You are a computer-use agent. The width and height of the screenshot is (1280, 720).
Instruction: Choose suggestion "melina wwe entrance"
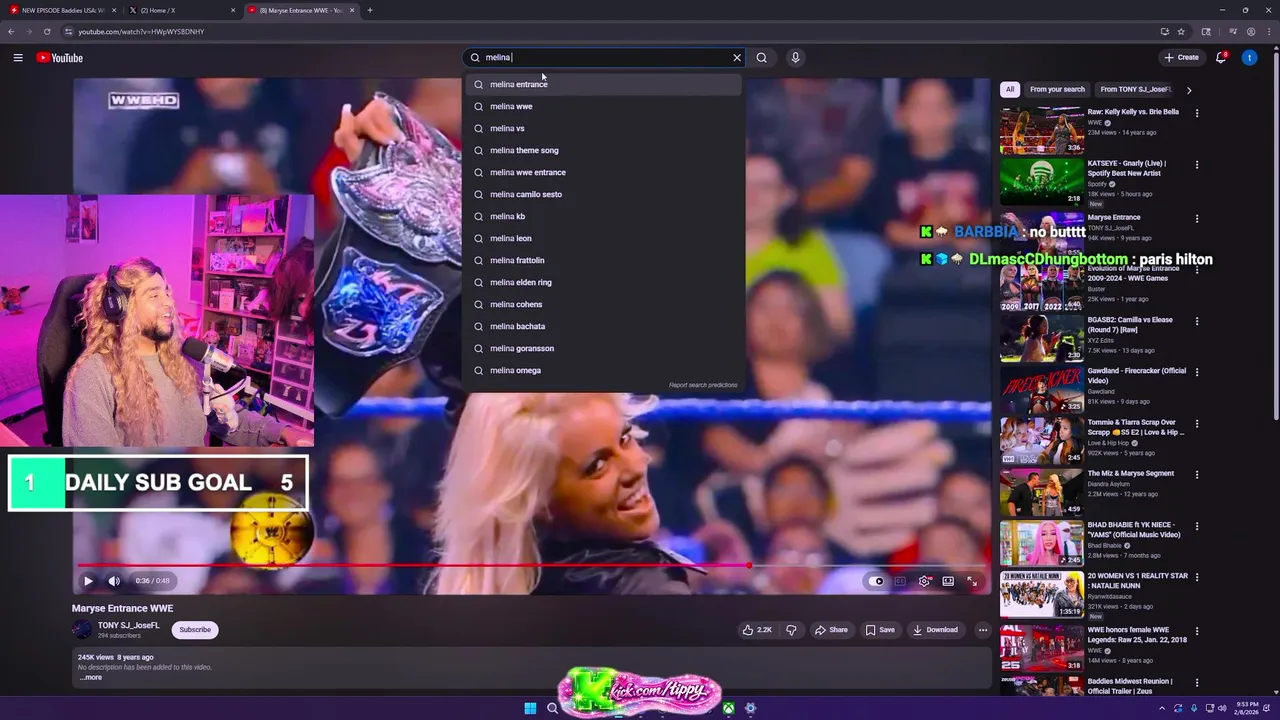603,172
